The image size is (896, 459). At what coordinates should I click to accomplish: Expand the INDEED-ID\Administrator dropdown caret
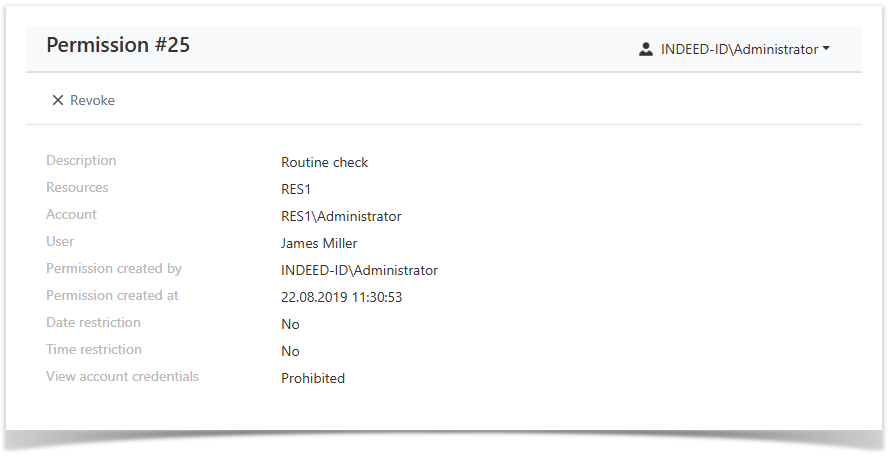point(826,49)
